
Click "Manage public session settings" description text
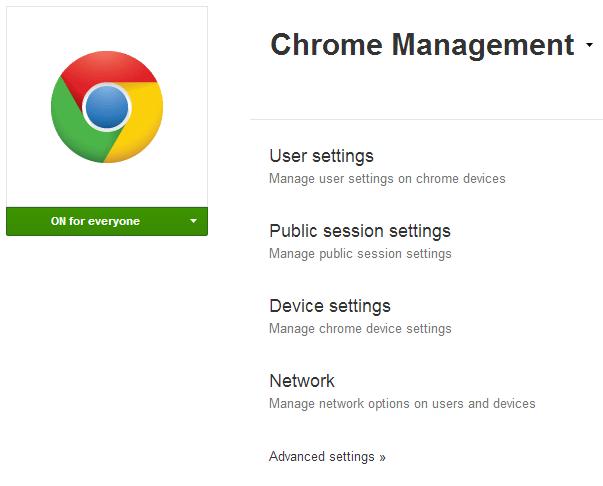click(360, 254)
